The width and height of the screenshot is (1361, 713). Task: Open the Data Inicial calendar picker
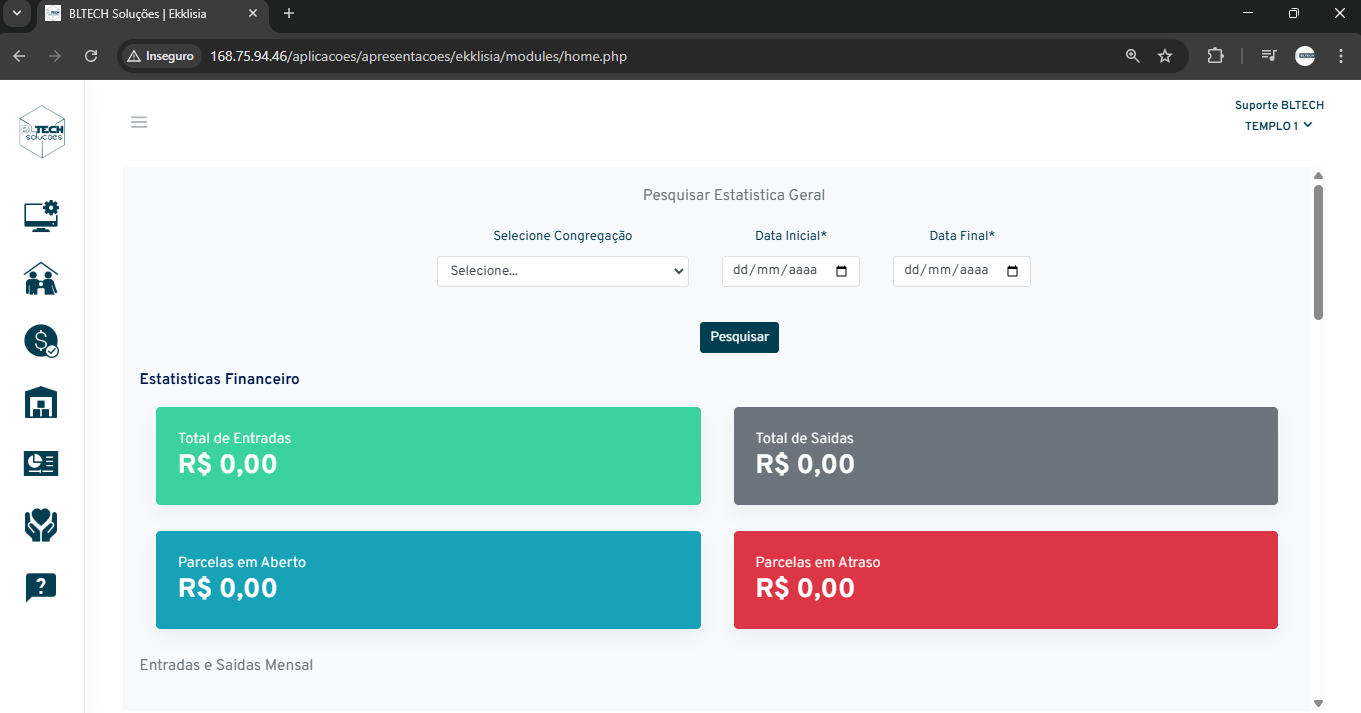841,271
